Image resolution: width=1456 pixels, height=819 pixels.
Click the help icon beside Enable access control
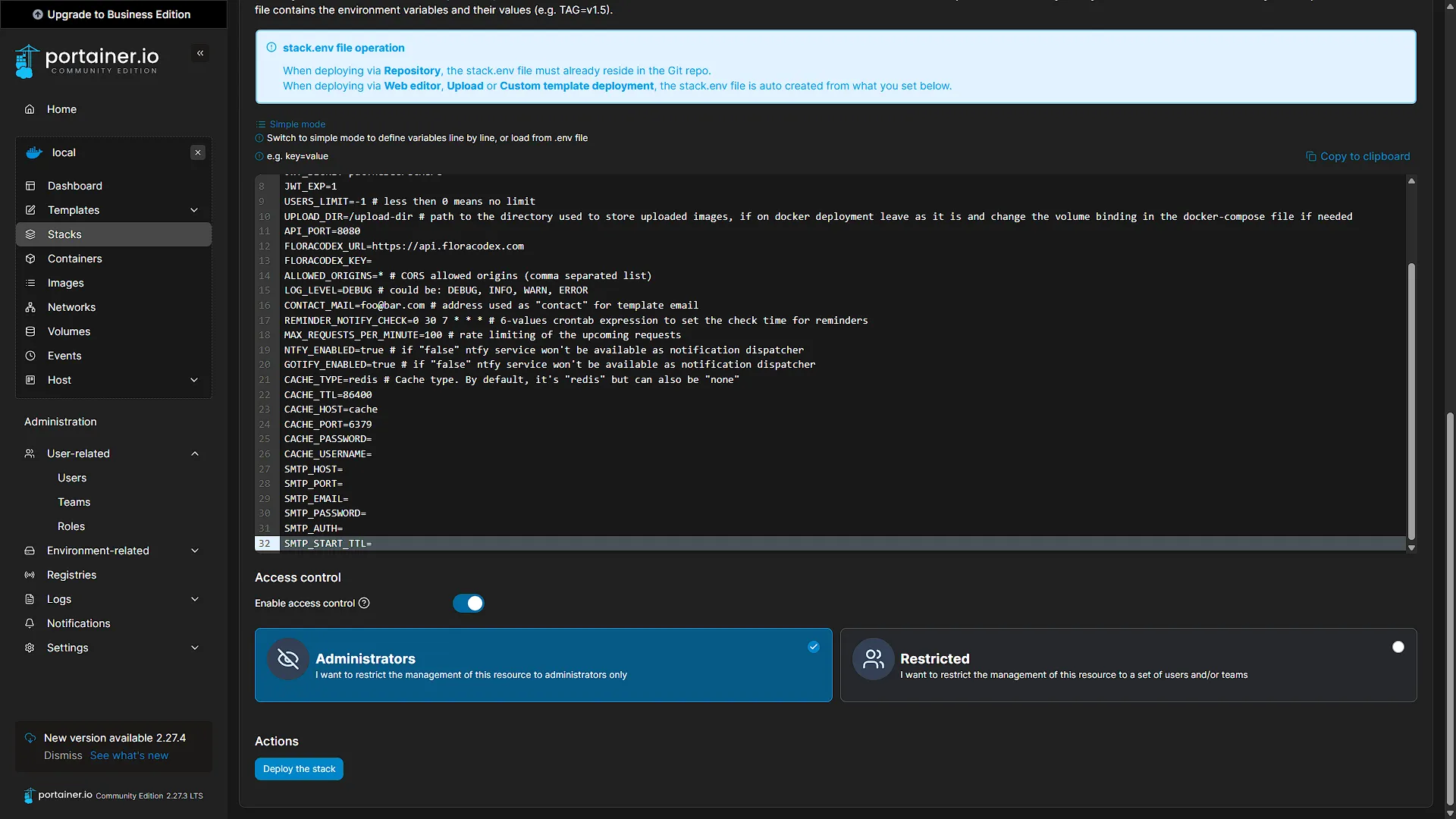click(x=364, y=603)
